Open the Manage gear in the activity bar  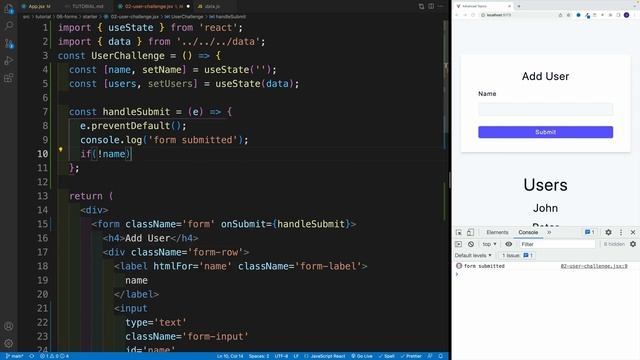tap(9, 343)
